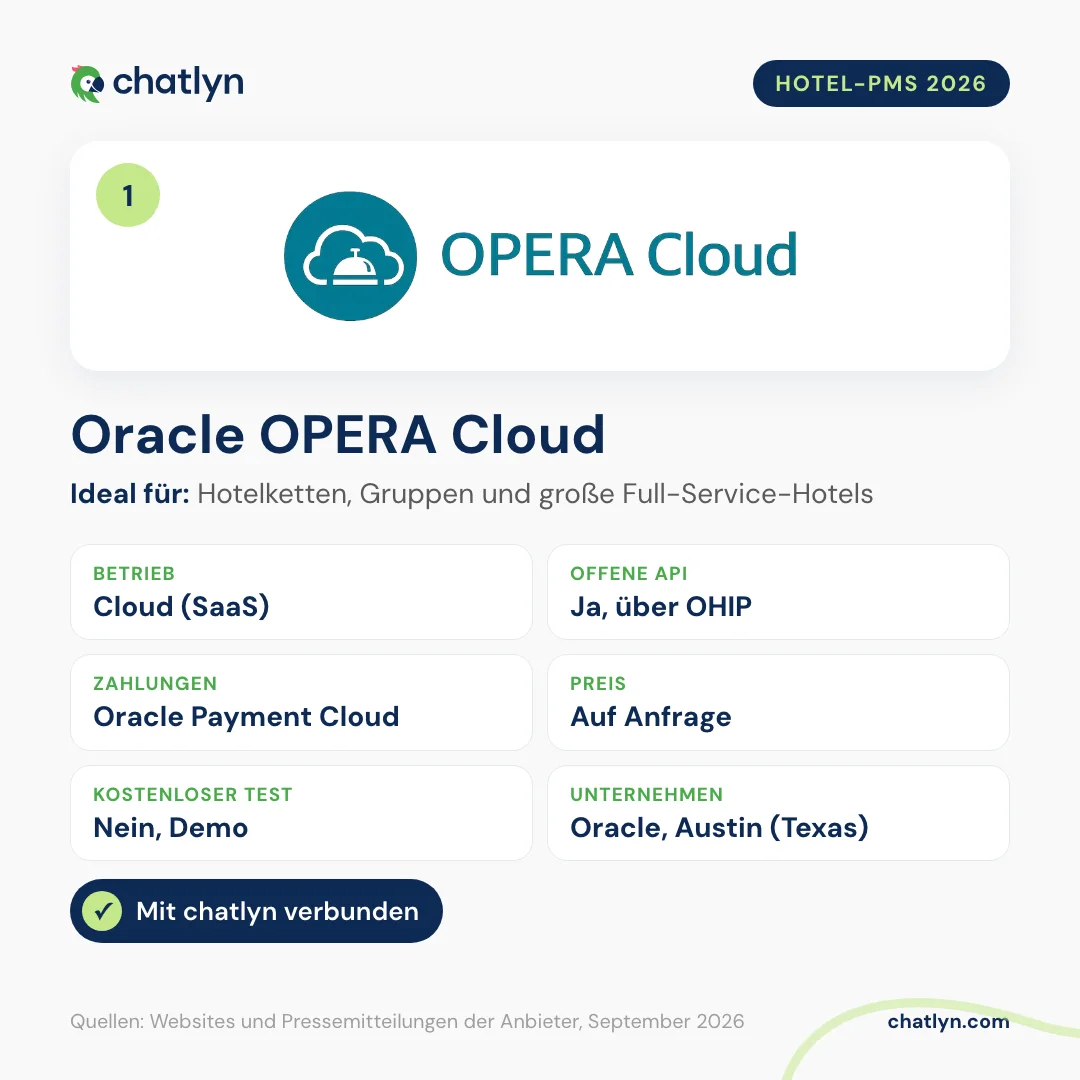Click the Auf Anfrage value

click(651, 717)
